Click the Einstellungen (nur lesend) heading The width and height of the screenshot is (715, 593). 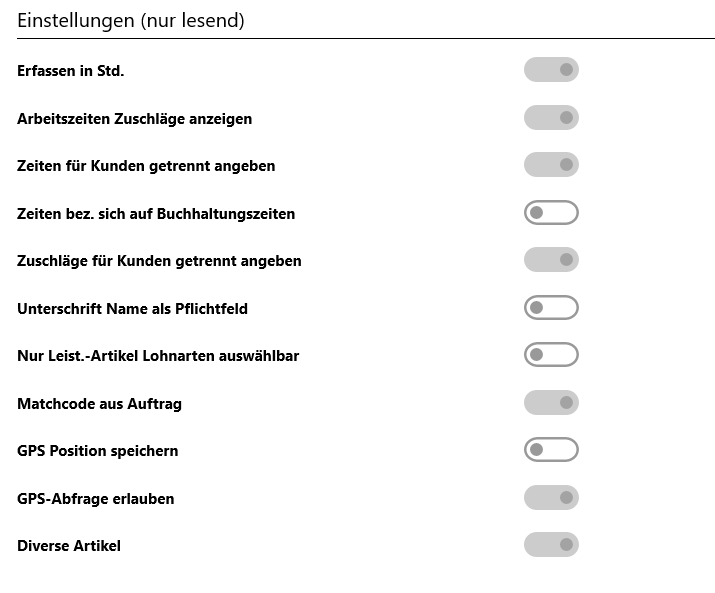click(131, 21)
